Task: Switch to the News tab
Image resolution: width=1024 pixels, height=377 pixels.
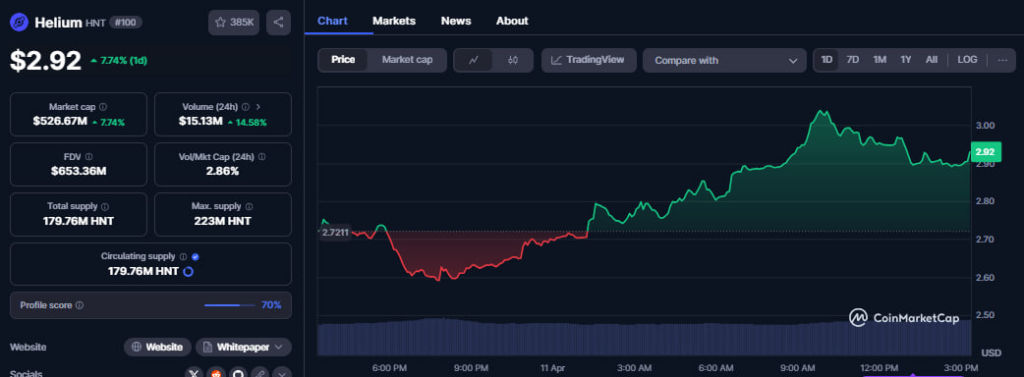Action: [x=456, y=21]
